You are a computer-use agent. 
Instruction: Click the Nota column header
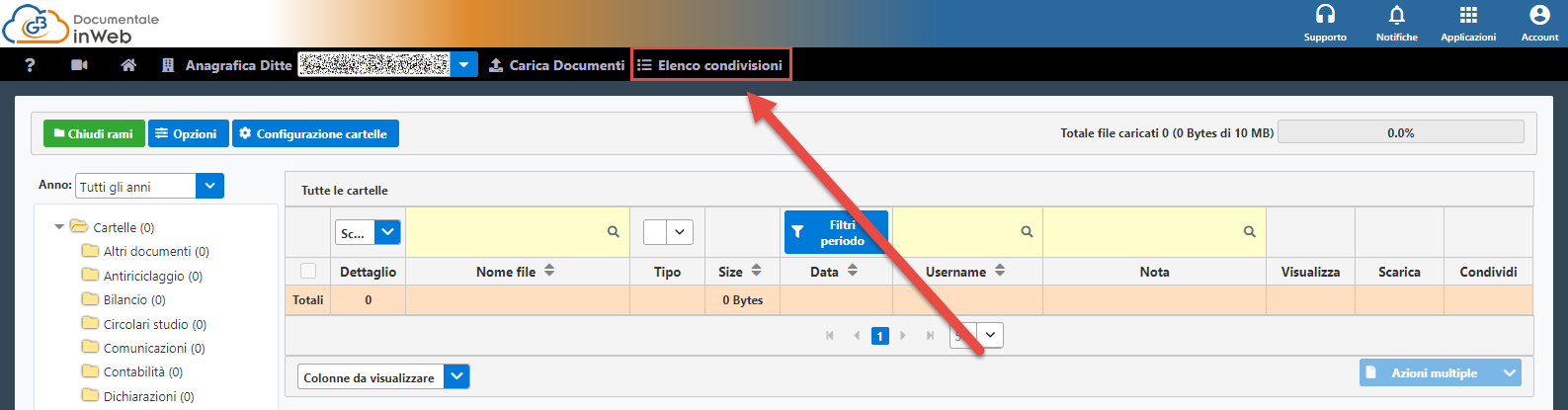coord(1154,272)
